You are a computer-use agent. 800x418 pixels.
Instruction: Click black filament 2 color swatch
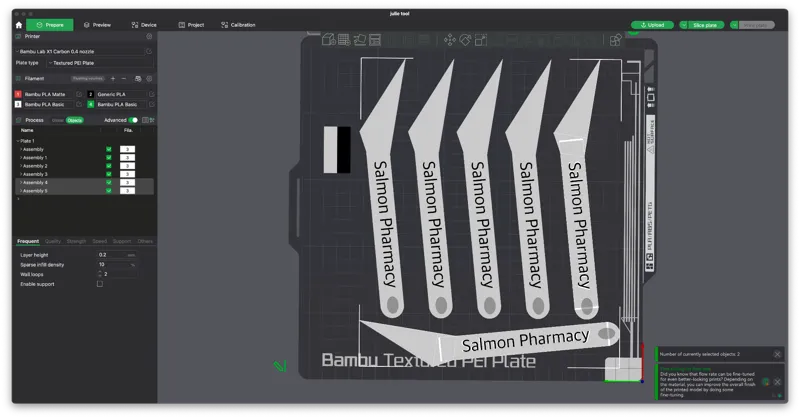tap(90, 94)
